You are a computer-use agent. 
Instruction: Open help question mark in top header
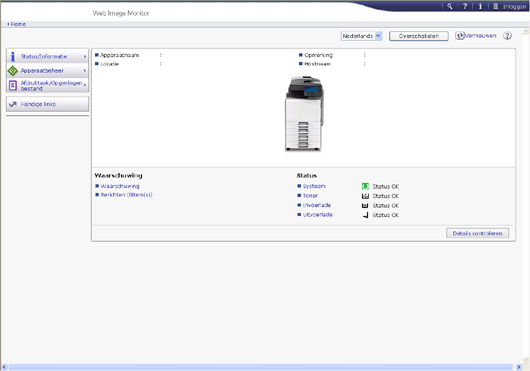click(465, 6)
